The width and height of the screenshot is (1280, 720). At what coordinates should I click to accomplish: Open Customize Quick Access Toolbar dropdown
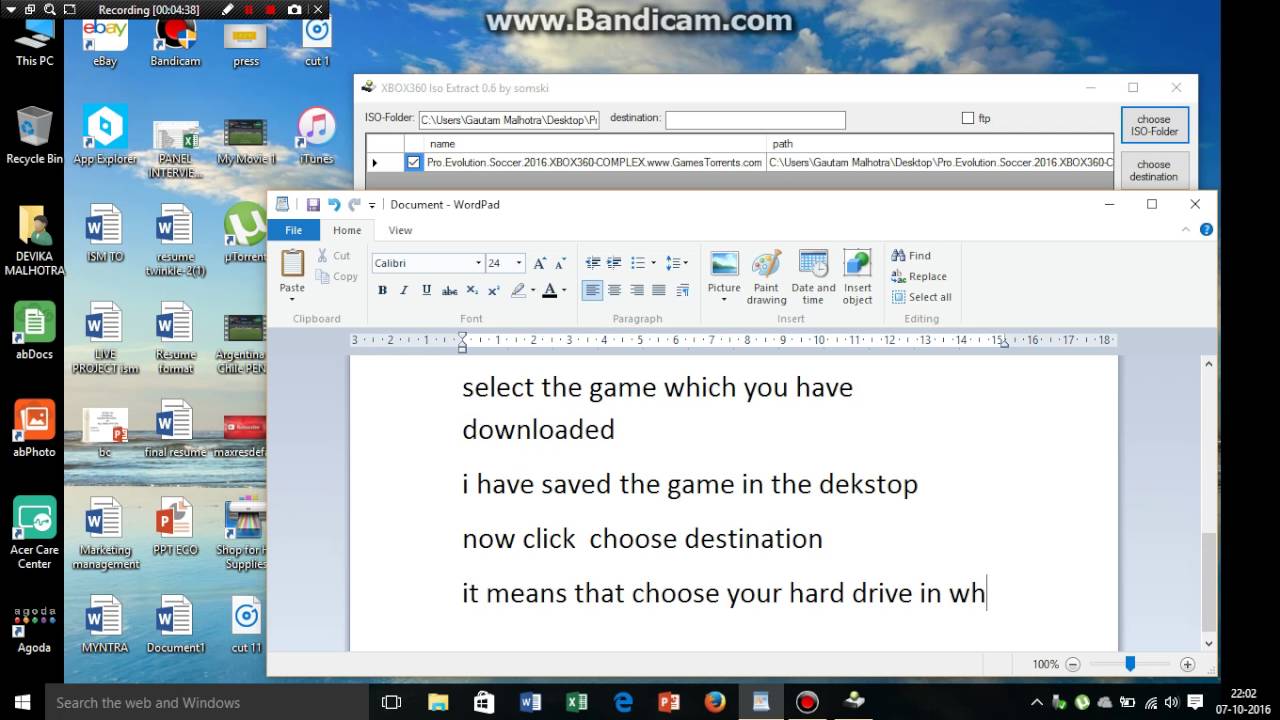point(372,205)
